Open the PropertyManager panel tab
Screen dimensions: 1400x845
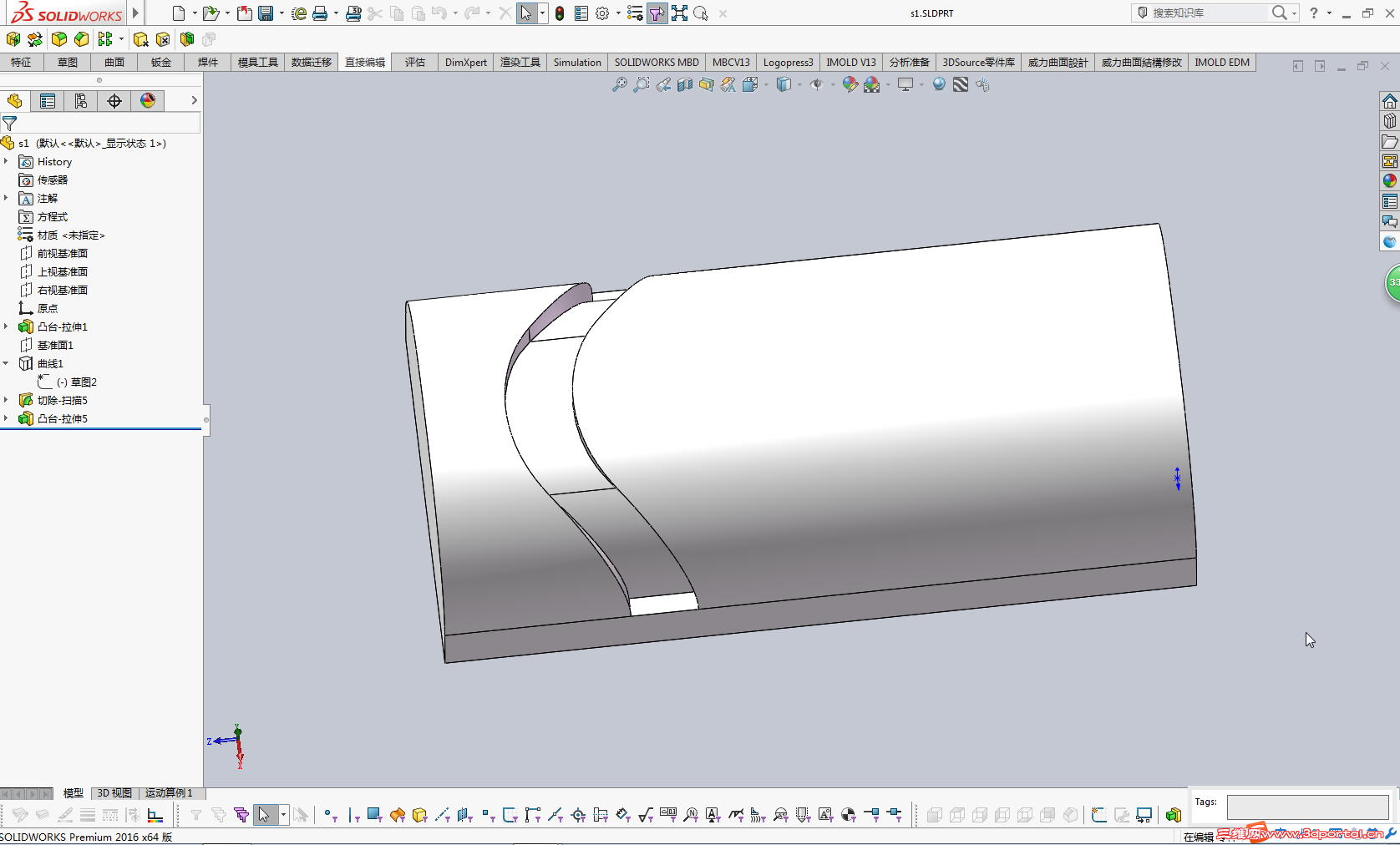pyautogui.click(x=48, y=101)
